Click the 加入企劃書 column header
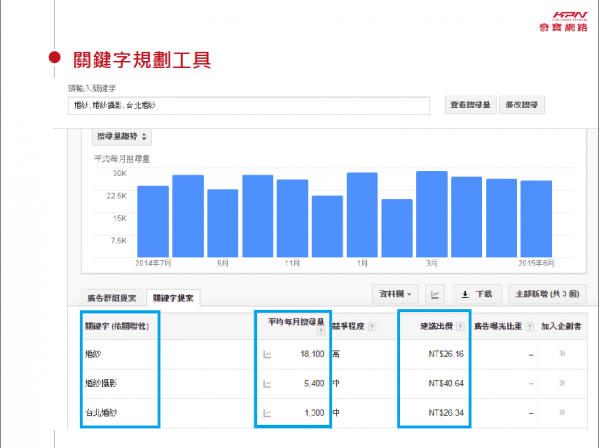The image size is (600, 448). 561,326
